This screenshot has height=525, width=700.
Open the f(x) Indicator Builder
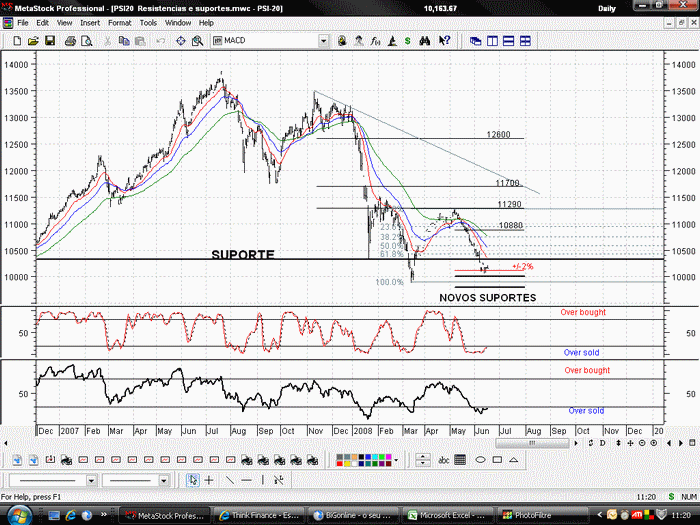(375, 41)
